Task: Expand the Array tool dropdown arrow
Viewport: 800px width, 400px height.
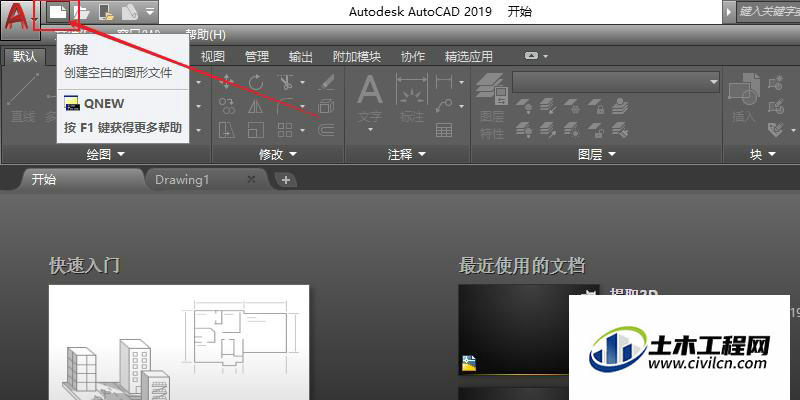Action: 303,131
